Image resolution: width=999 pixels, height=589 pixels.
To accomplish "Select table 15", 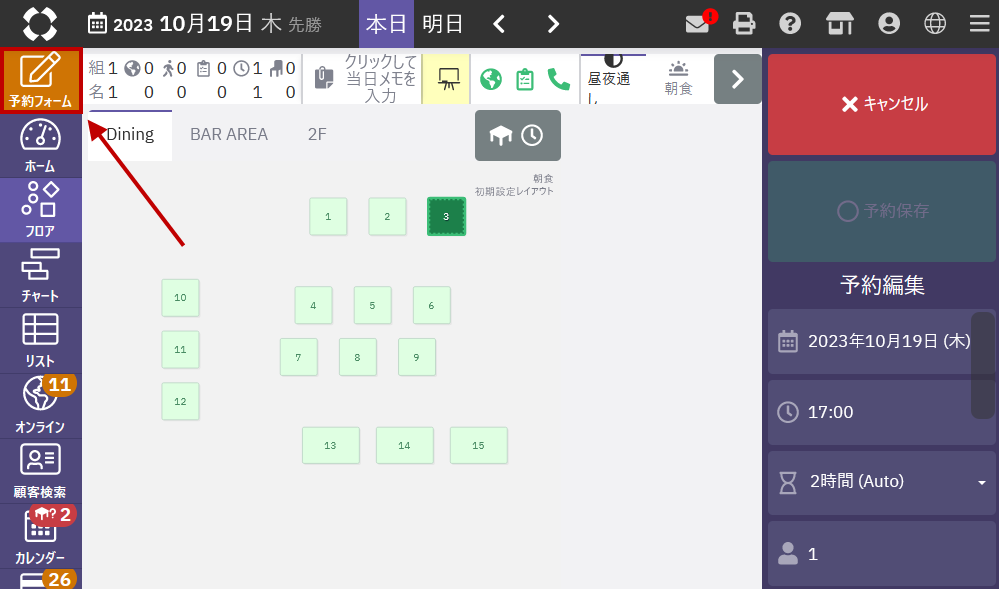I will (x=478, y=446).
